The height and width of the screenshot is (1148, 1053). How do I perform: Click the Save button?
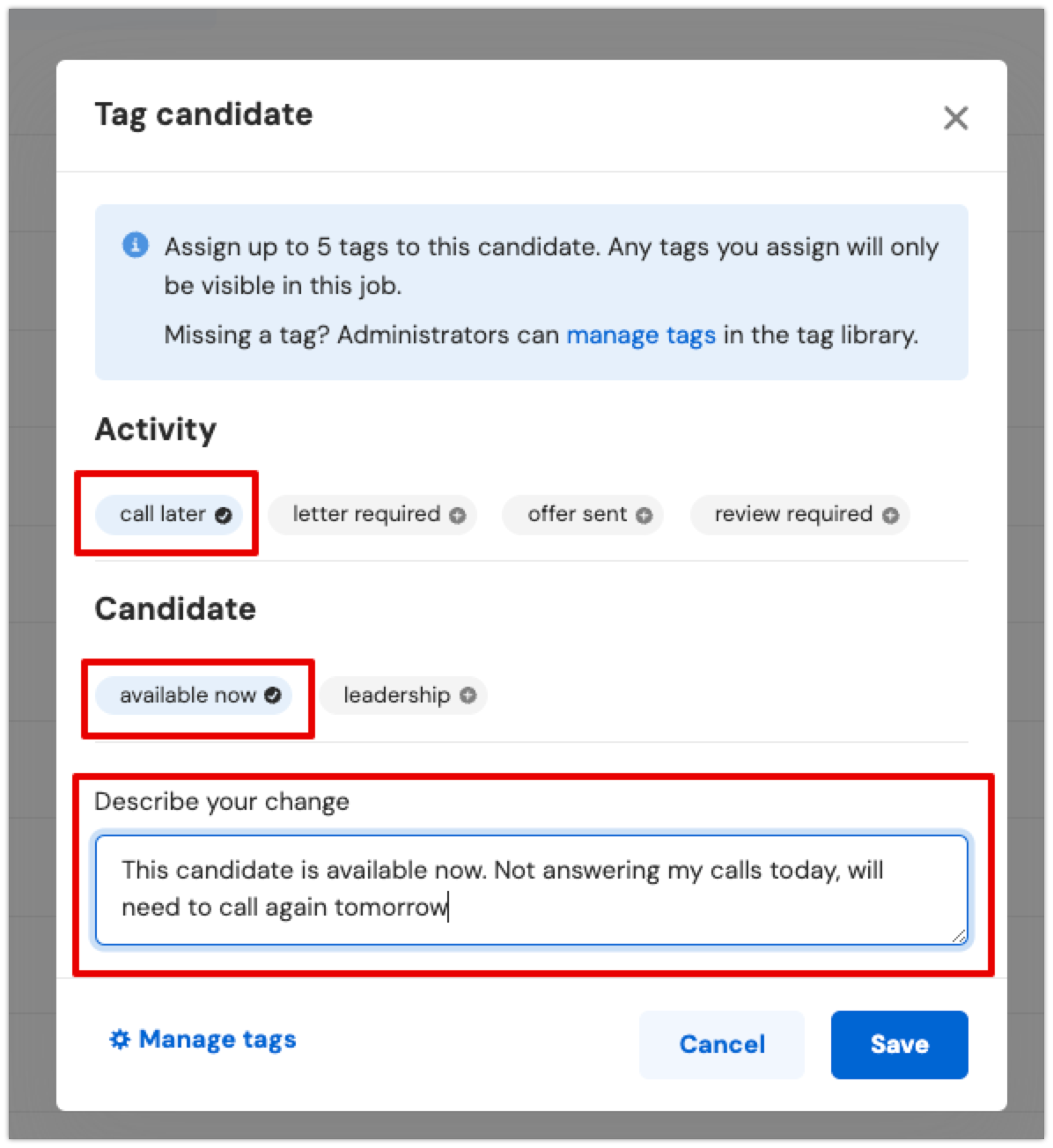[x=899, y=1044]
